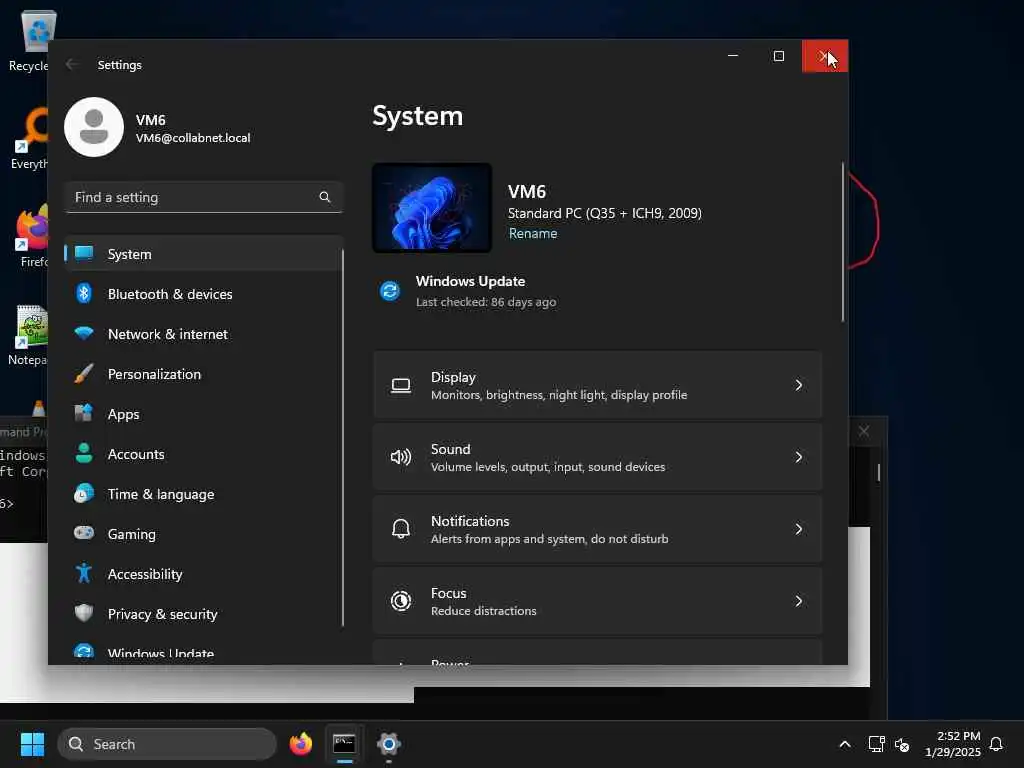Click the muted volume tray icon
The height and width of the screenshot is (768, 1024).
902,744
